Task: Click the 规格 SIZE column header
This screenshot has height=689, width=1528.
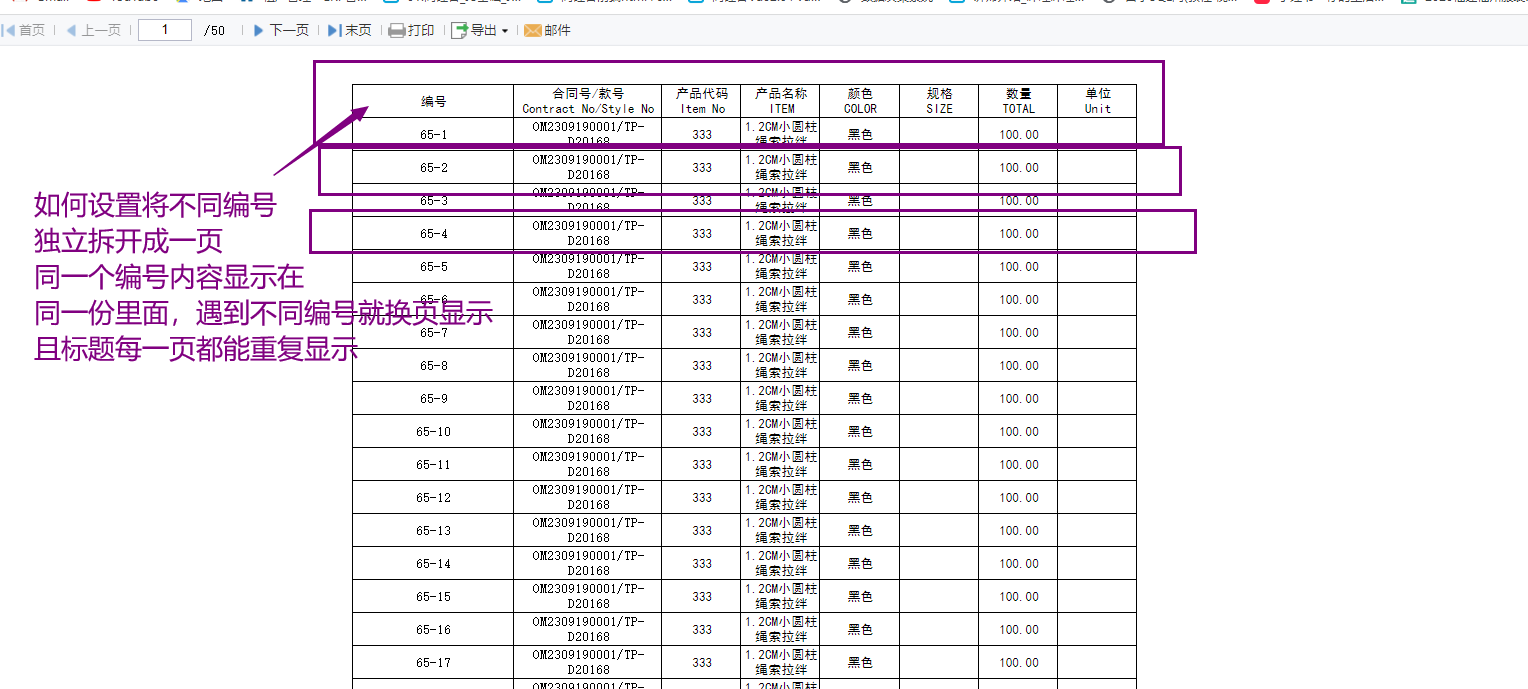Action: click(939, 101)
